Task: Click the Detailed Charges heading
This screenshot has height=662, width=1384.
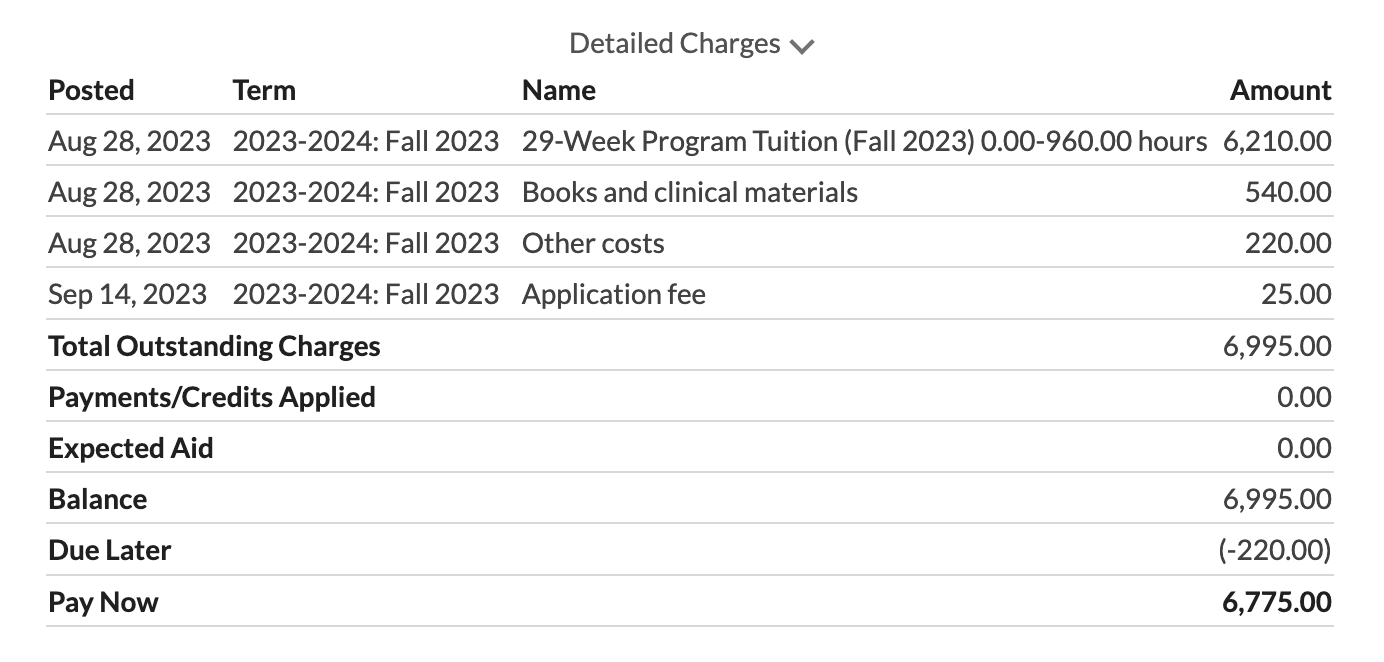Action: pyautogui.click(x=674, y=44)
